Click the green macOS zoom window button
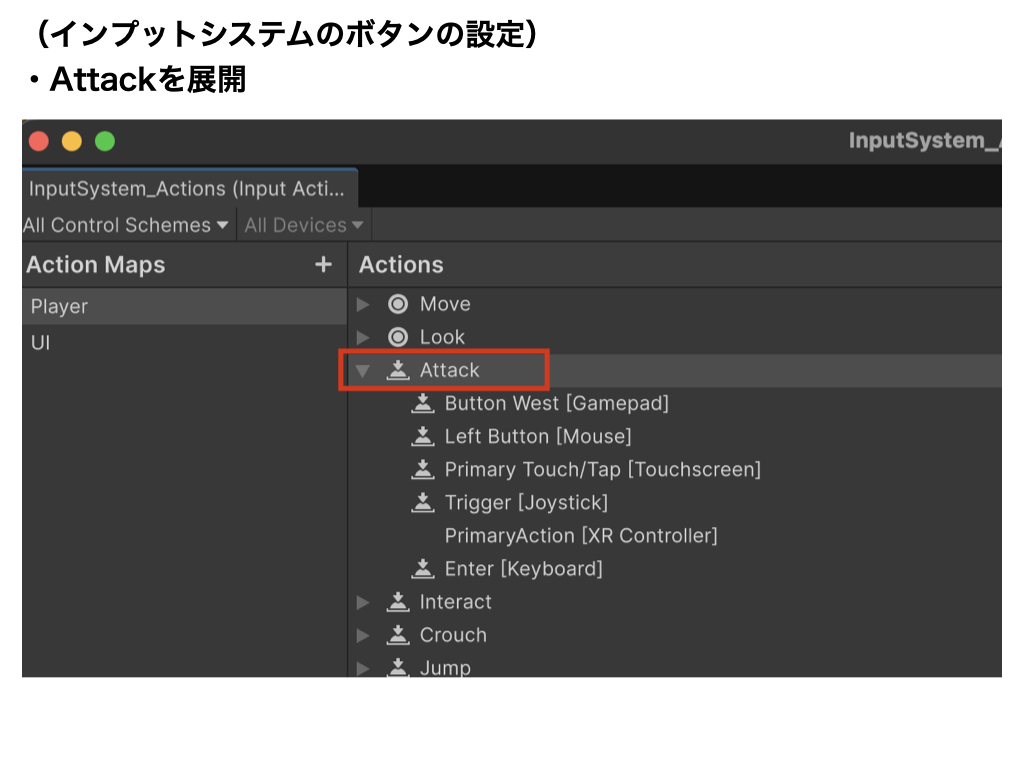1024x768 pixels. [x=105, y=141]
